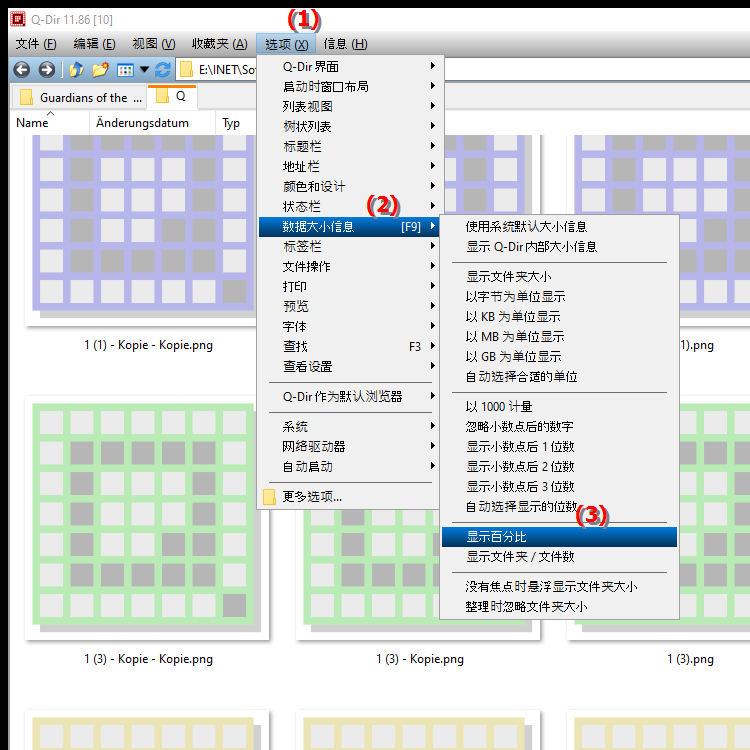This screenshot has height=750, width=750.
Task: Expand the 预览 submenu
Action: pos(349,306)
